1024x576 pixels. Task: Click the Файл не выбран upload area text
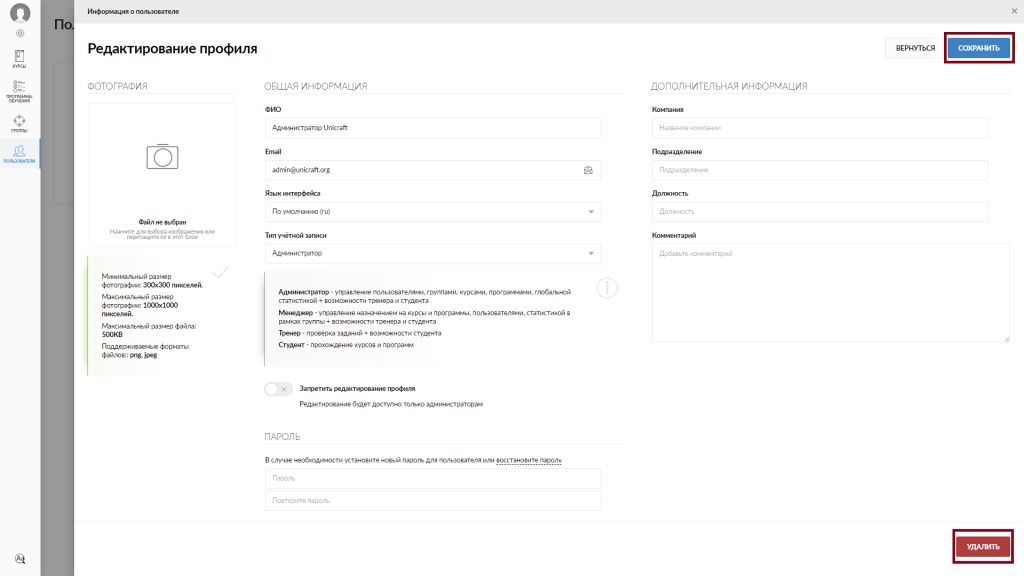point(162,222)
